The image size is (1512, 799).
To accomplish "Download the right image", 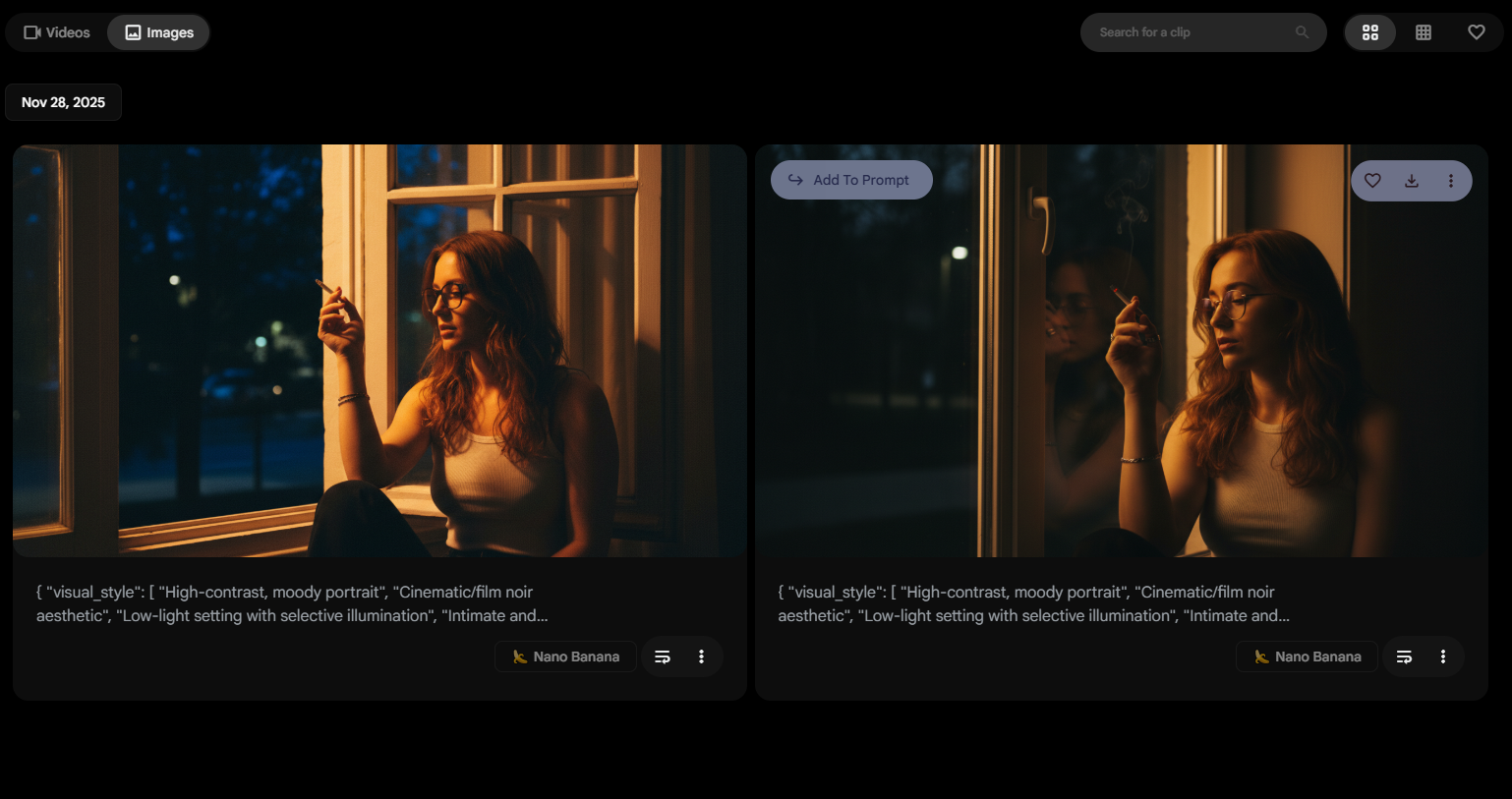I will coord(1412,181).
